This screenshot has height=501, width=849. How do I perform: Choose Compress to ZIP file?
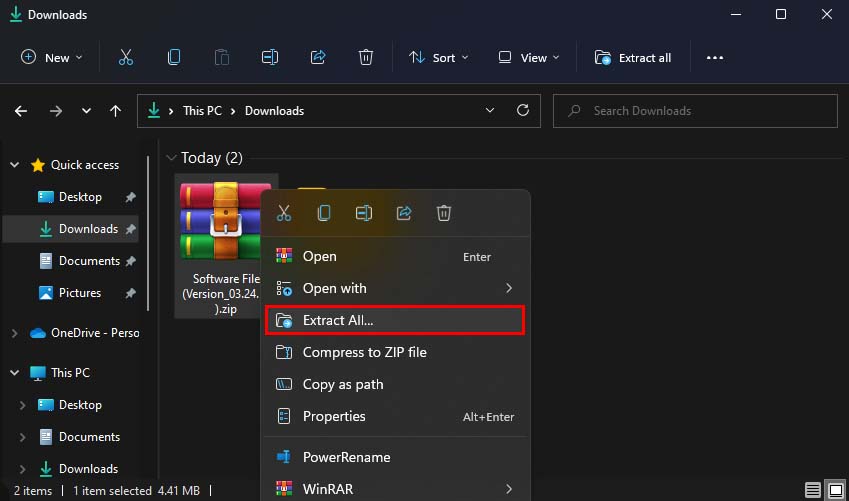click(364, 352)
